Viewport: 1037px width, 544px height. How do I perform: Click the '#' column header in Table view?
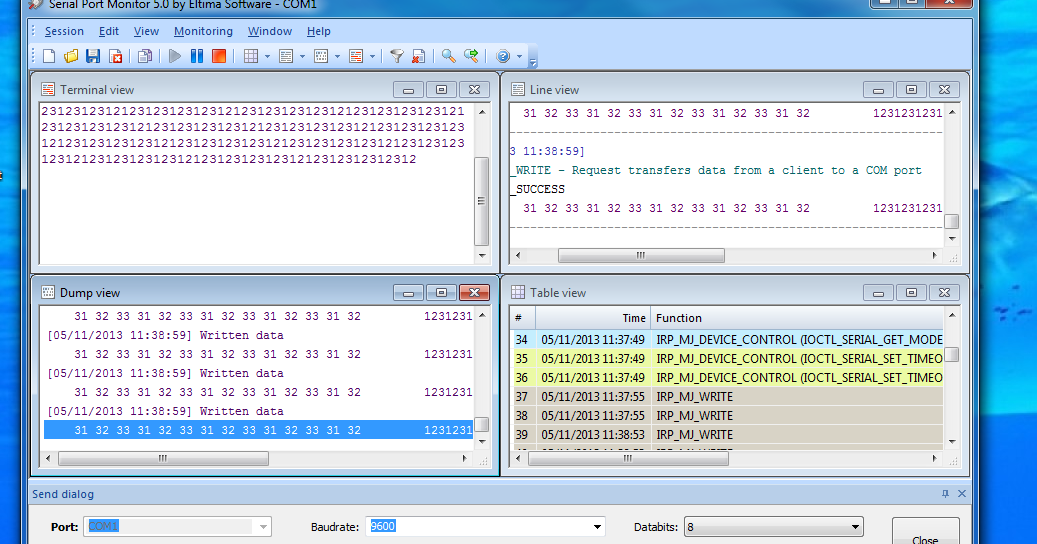522,318
